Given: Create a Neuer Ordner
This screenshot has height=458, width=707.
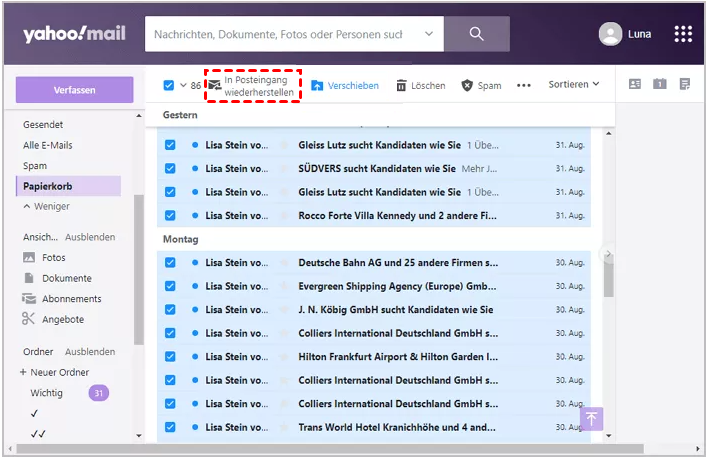Looking at the screenshot, I should [x=60, y=372].
